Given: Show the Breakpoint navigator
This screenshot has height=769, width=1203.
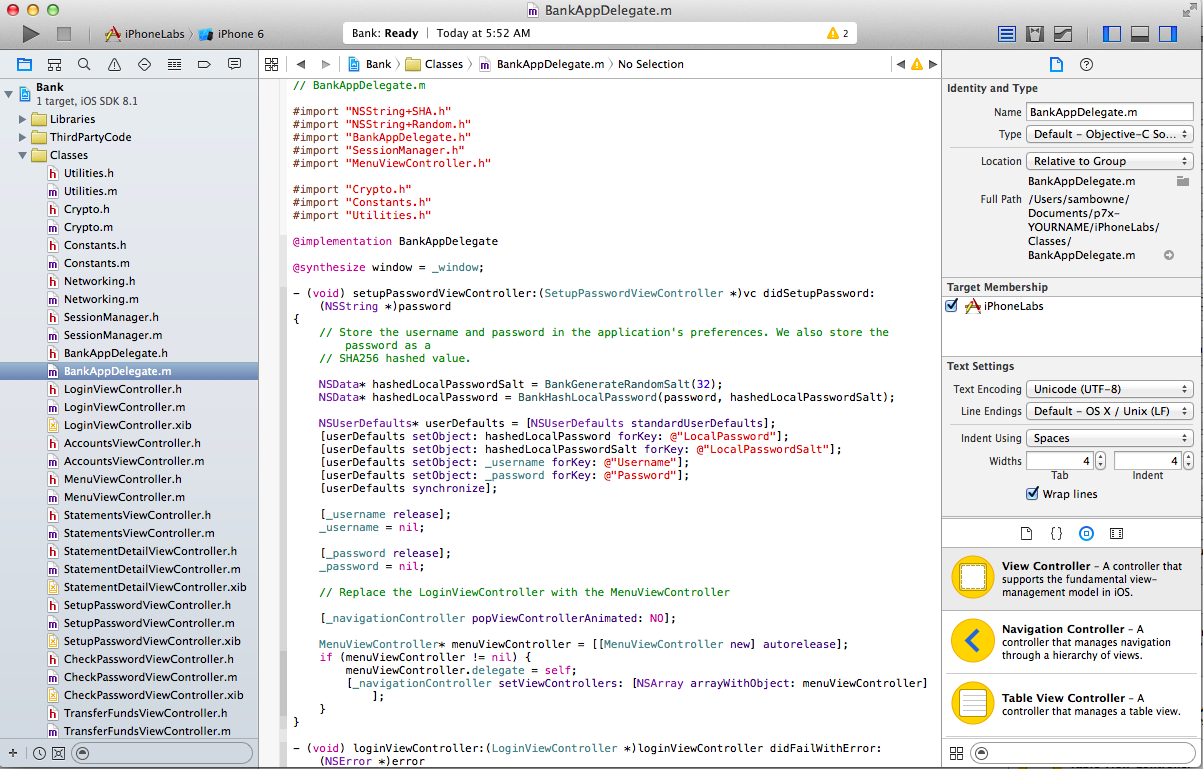Looking at the screenshot, I should [204, 64].
